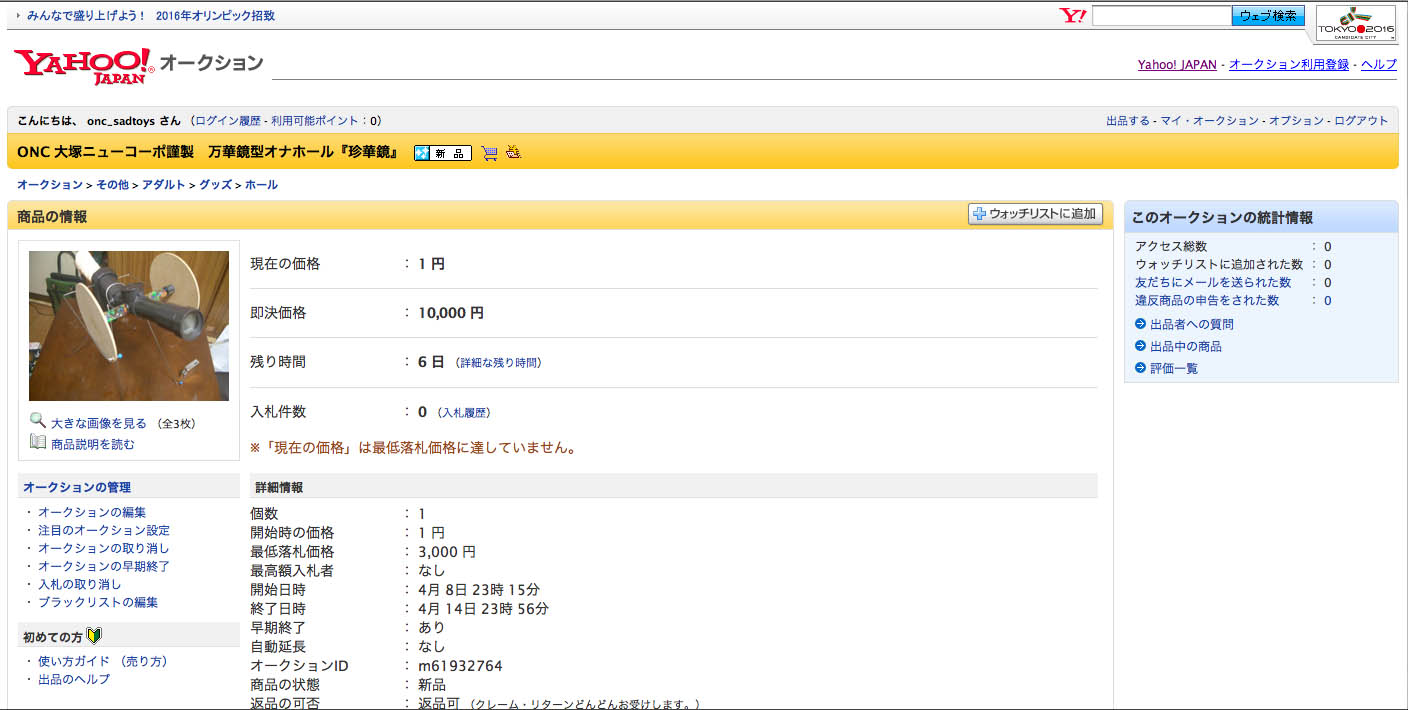Viewport: 1408px width, 710px height.
Task: Open オークションの早期終了 link
Action: (104, 566)
